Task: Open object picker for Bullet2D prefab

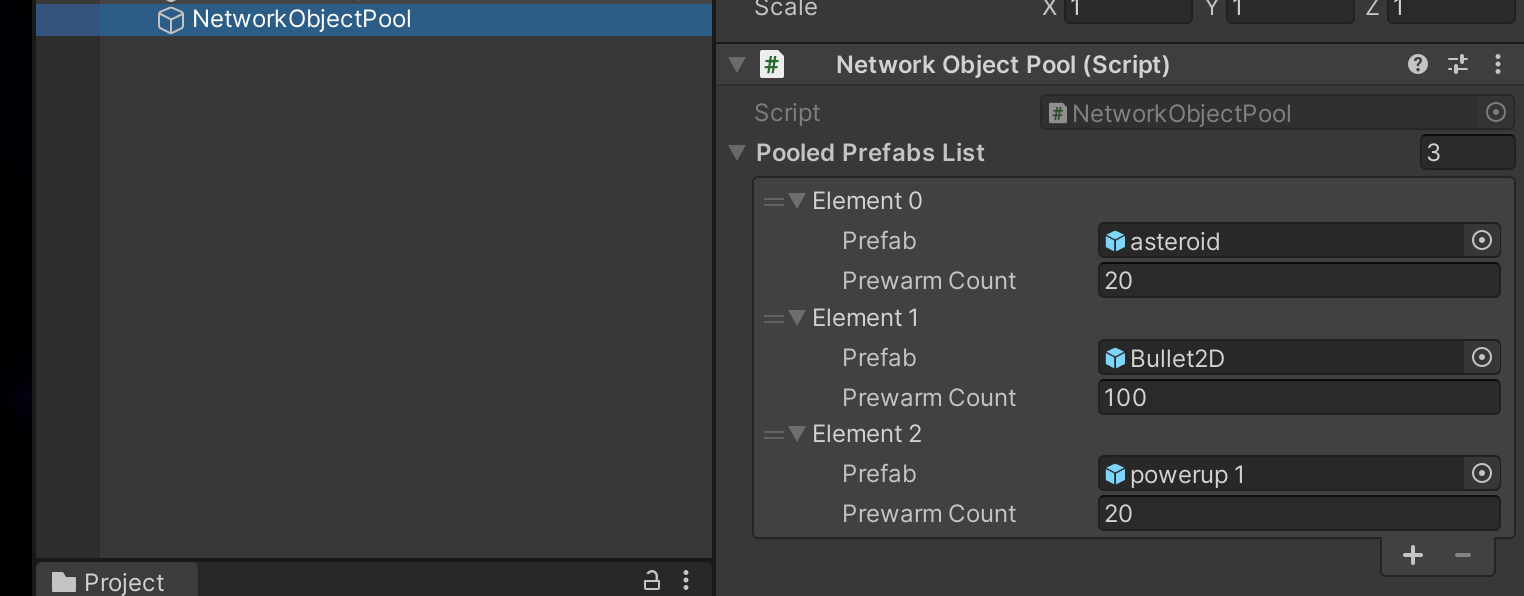Action: tap(1482, 357)
